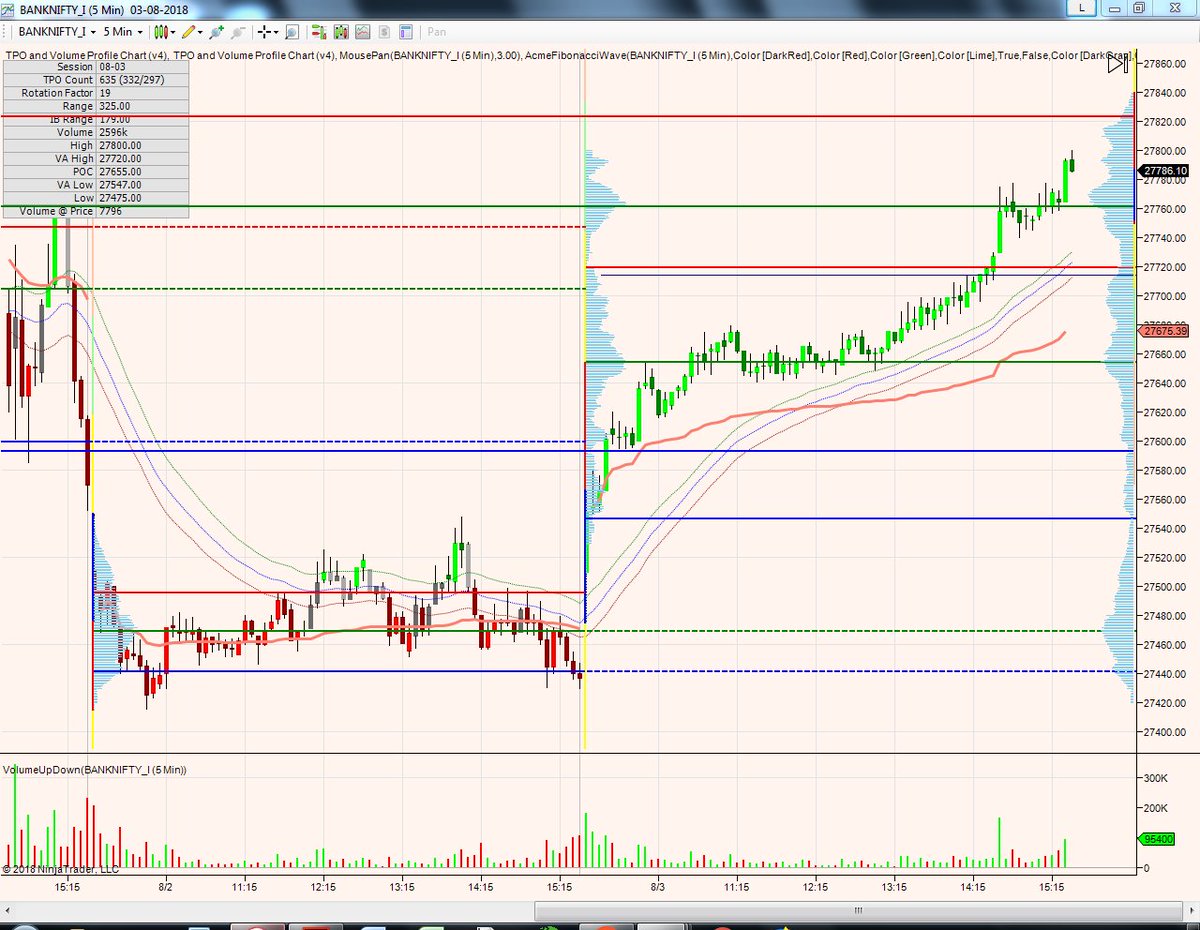Click the Volume @ Price 7796 row
This screenshot has height=930, width=1200.
[x=94, y=211]
